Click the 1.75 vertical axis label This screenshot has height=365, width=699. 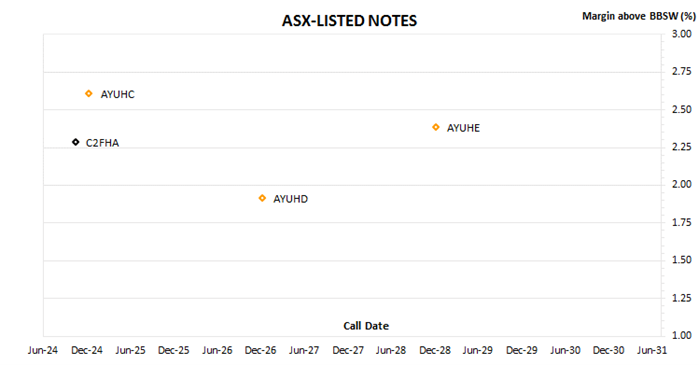pyautogui.click(x=682, y=222)
